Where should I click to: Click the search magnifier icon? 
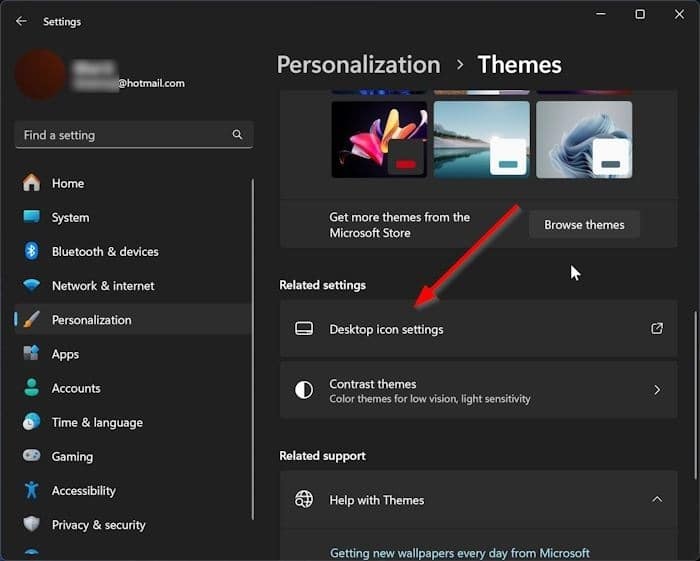coord(237,135)
